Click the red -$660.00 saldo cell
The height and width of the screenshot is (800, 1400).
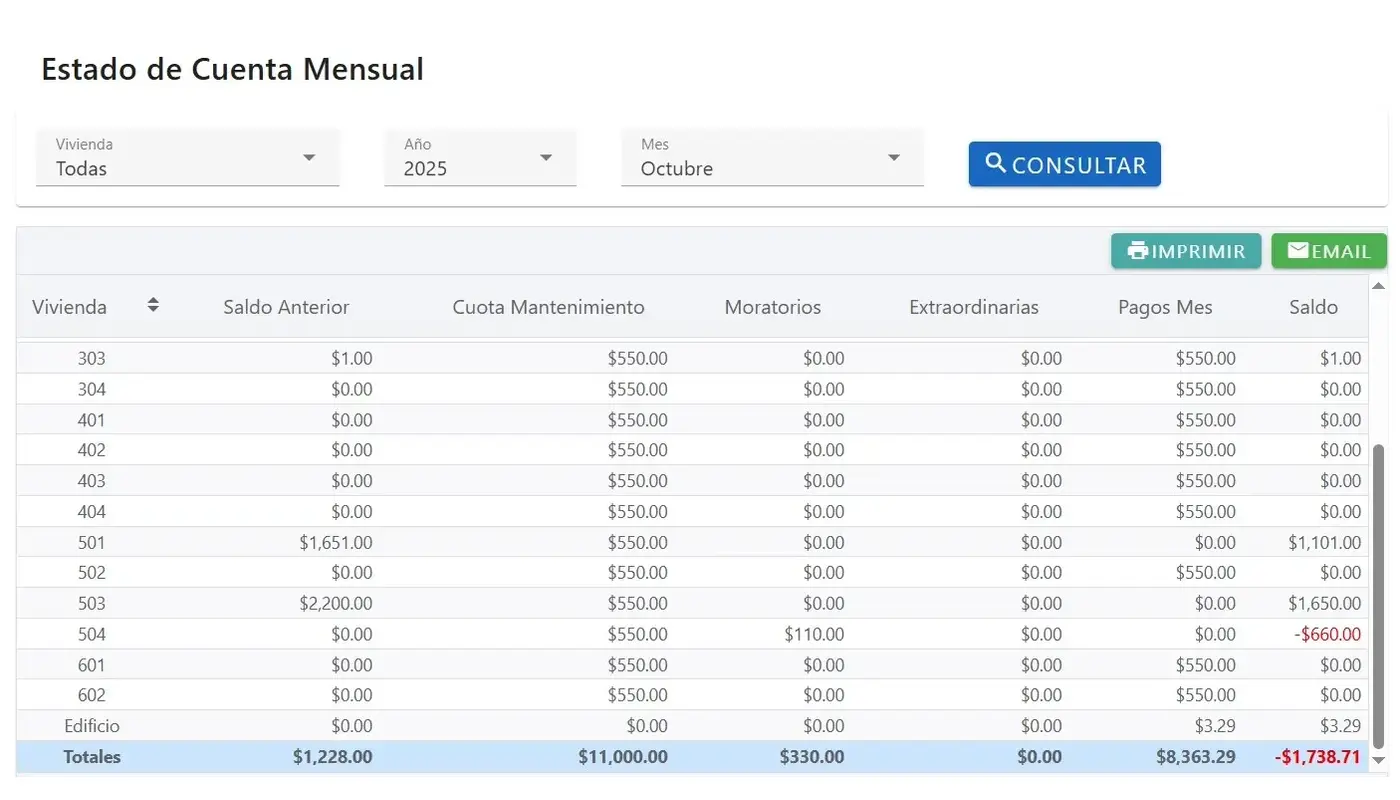pyautogui.click(x=1326, y=634)
